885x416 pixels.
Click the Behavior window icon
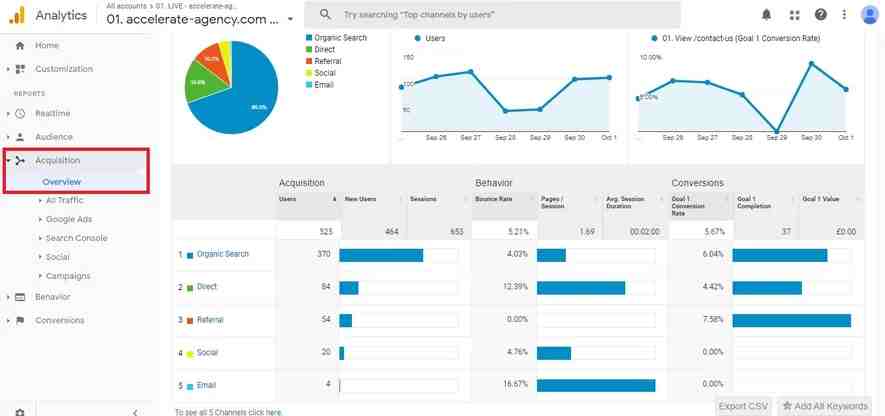[x=20, y=297]
